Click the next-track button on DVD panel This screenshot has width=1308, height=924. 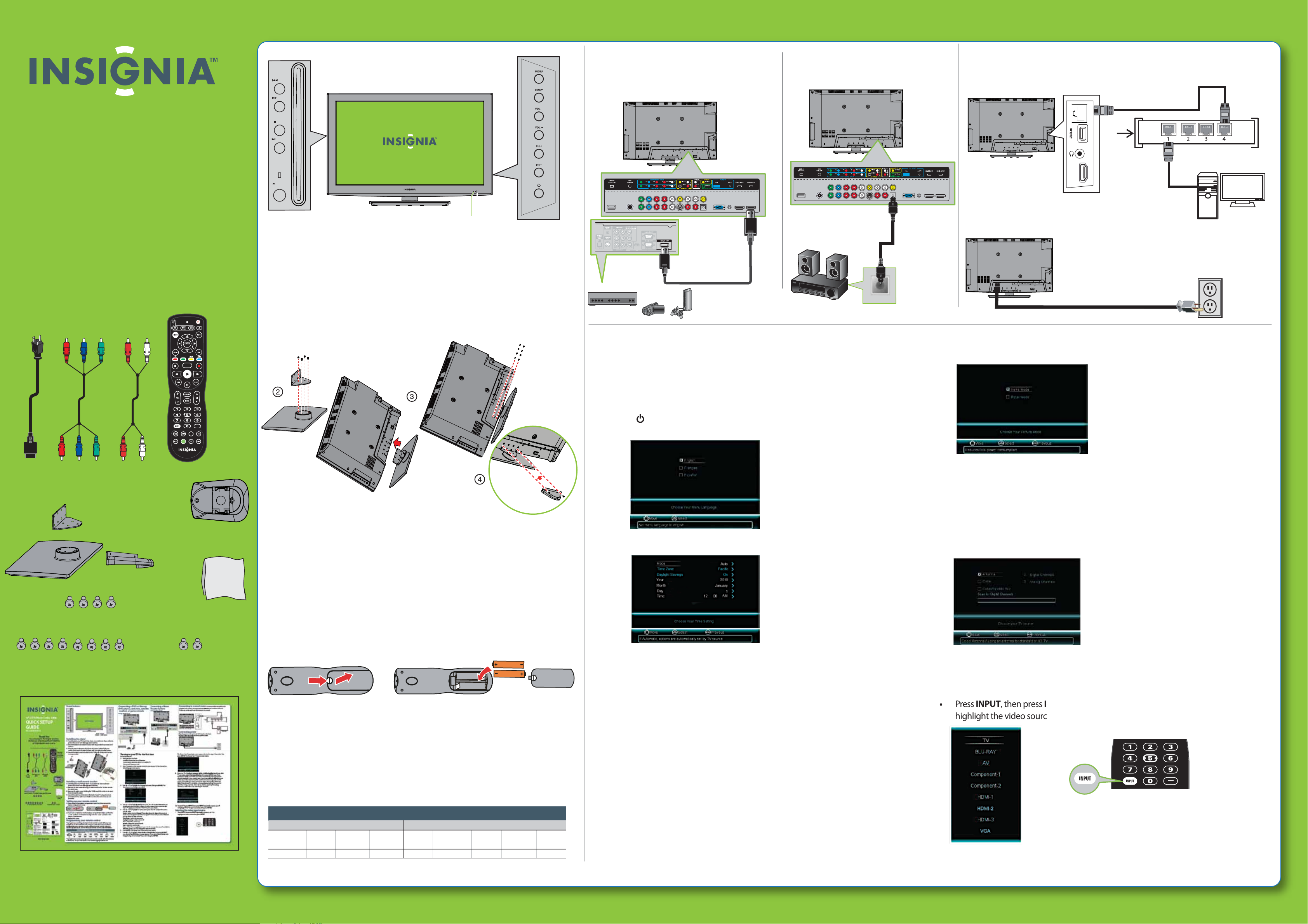(279, 106)
